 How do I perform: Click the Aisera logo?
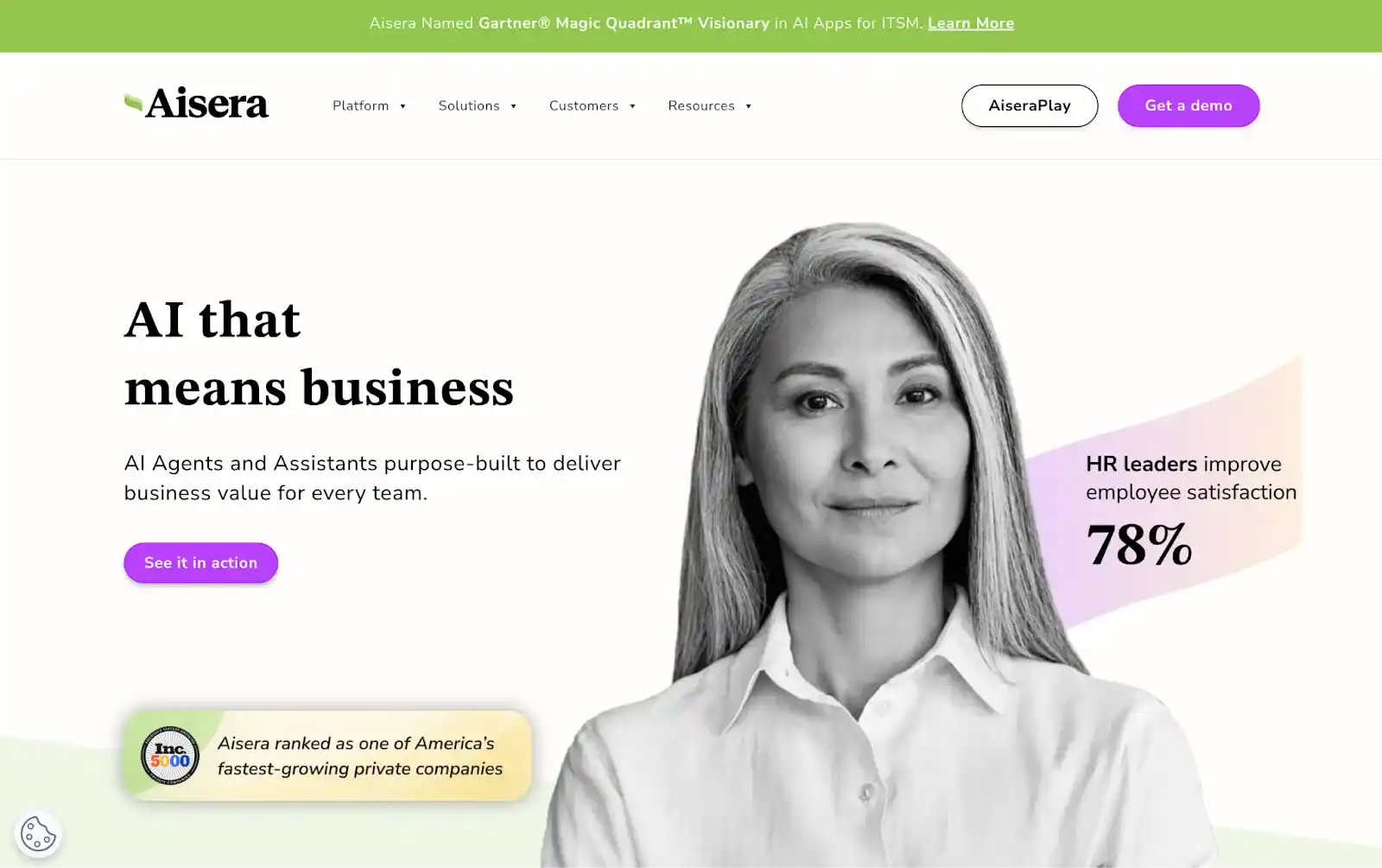click(196, 104)
